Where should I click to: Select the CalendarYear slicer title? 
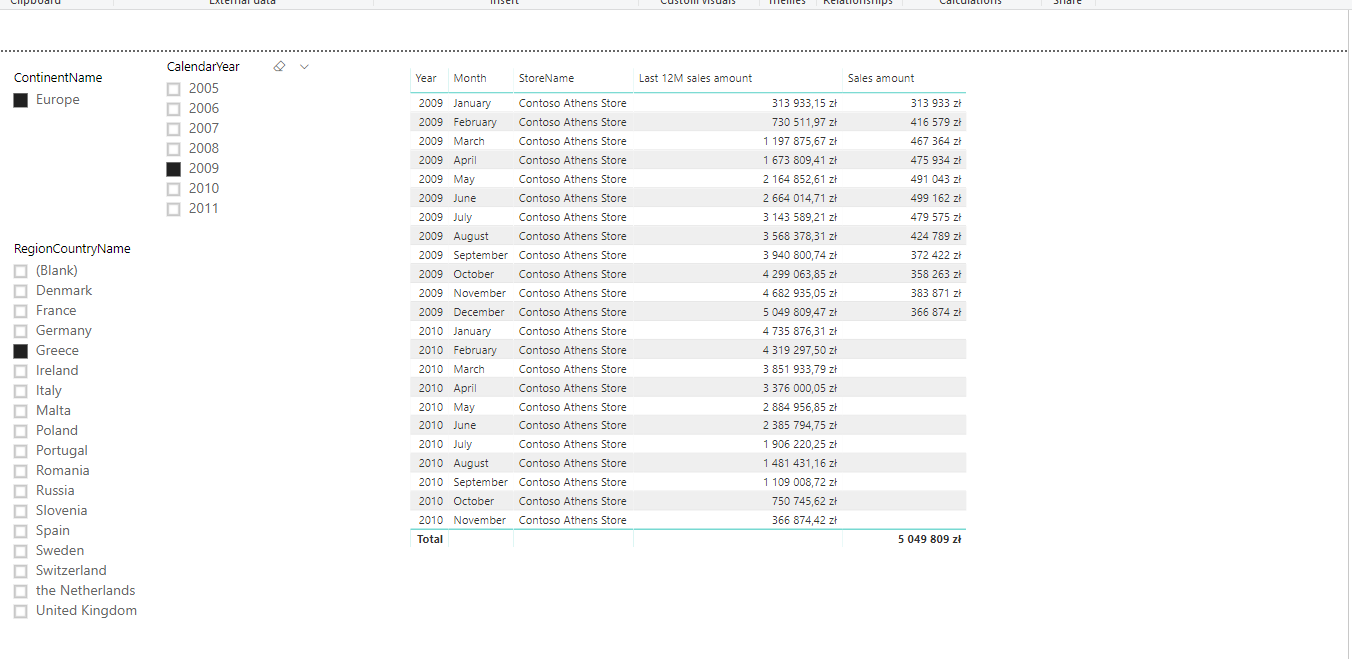coord(203,67)
